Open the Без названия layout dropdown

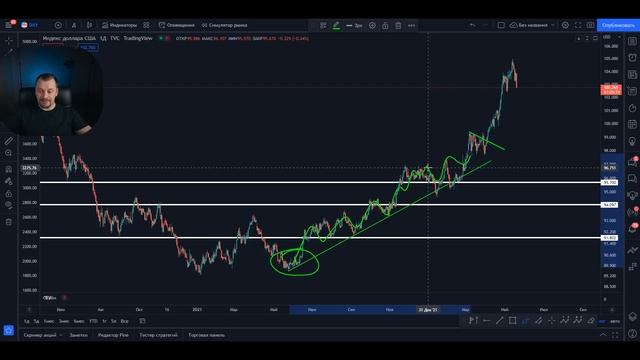(x=532, y=25)
